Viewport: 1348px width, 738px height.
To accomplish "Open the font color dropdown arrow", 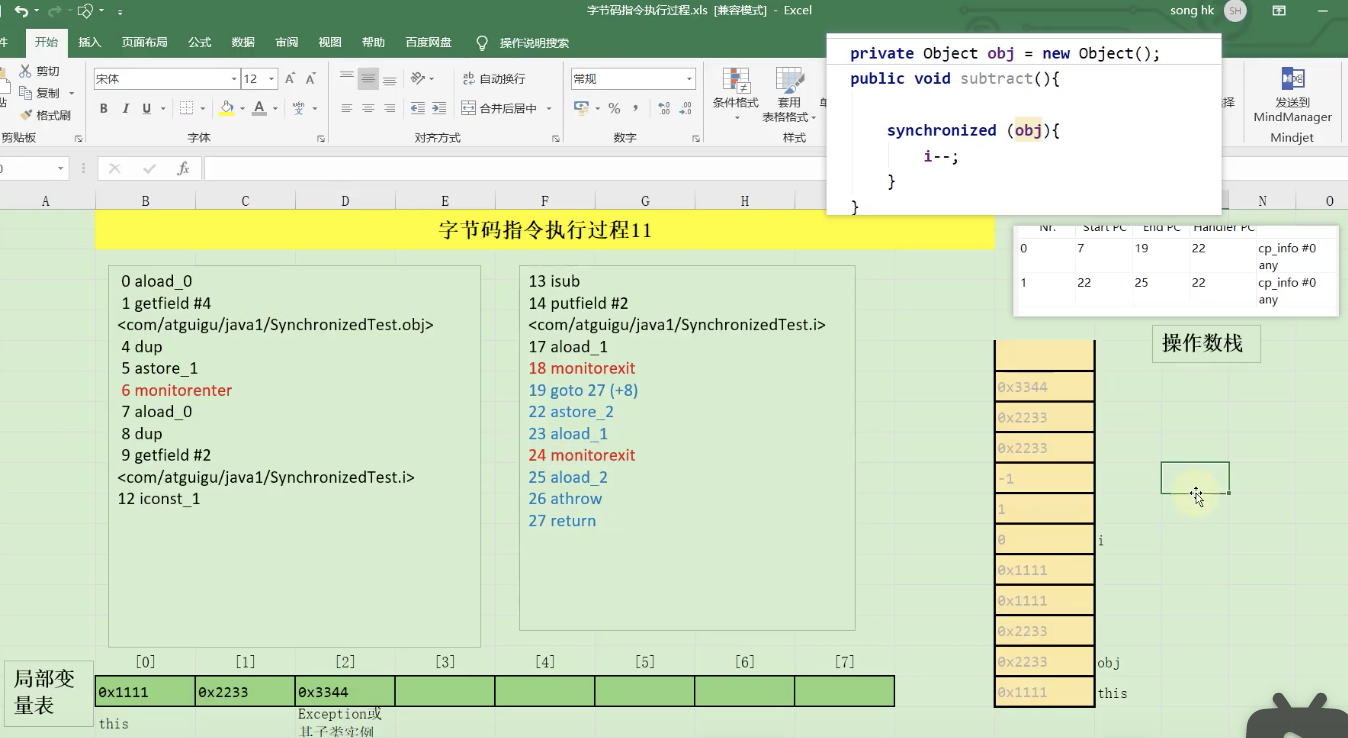I will click(x=274, y=108).
